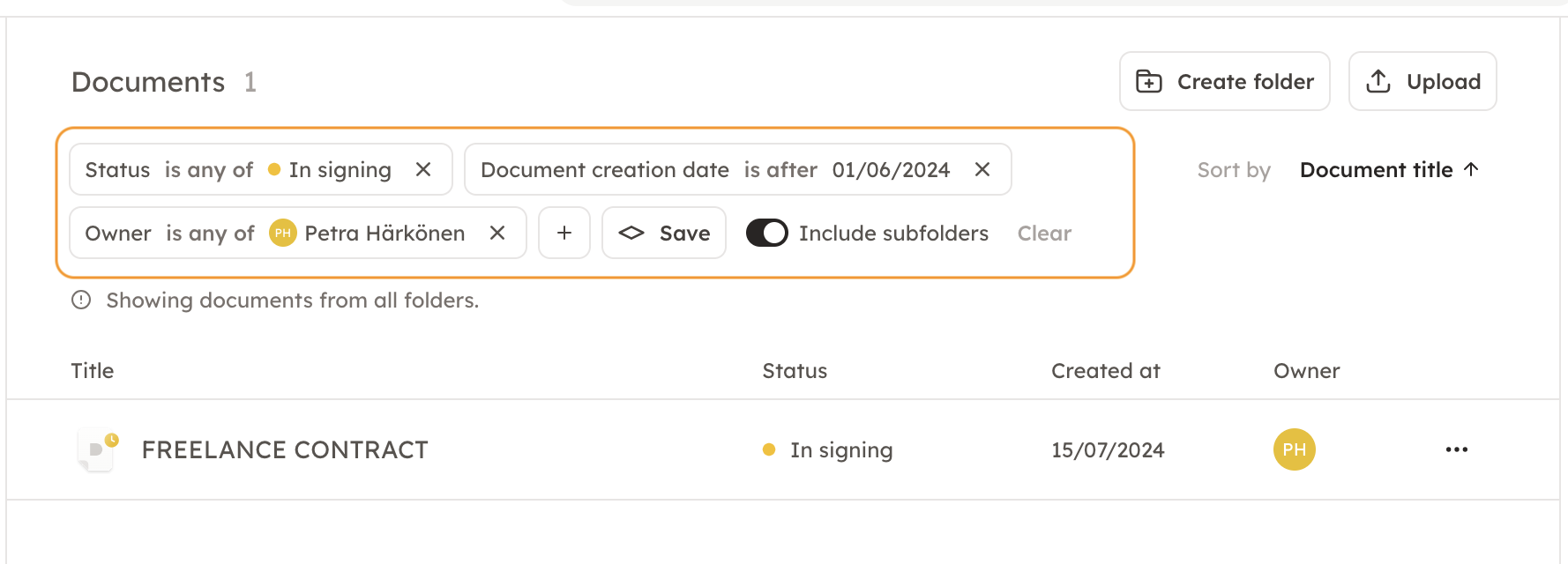
Task: Click the Upload button
Action: click(x=1422, y=82)
